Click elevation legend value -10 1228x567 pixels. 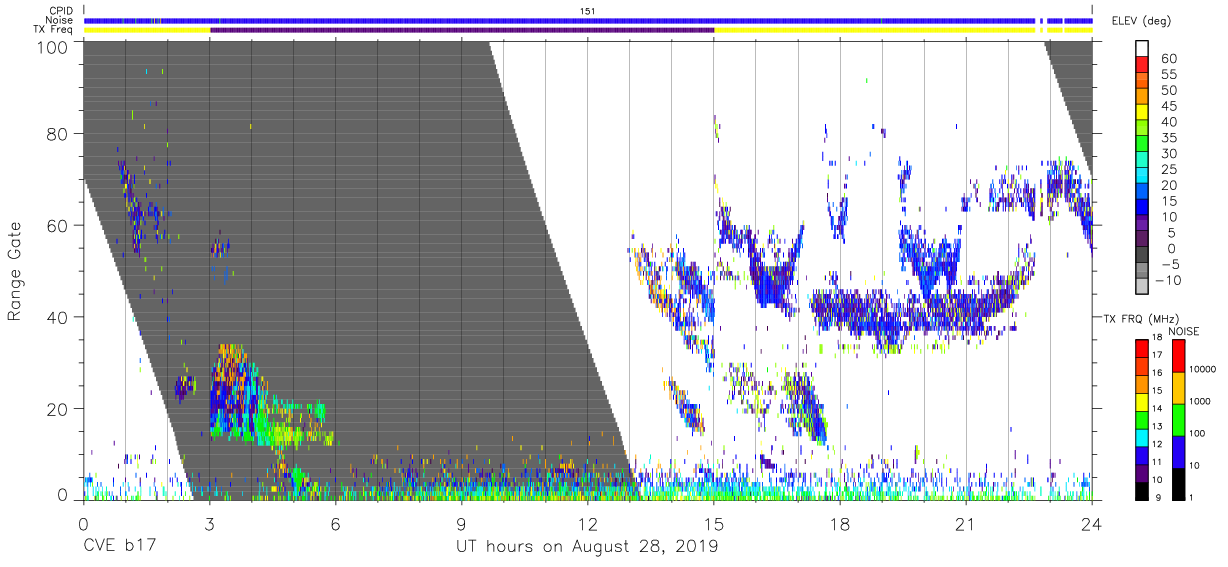1166,280
